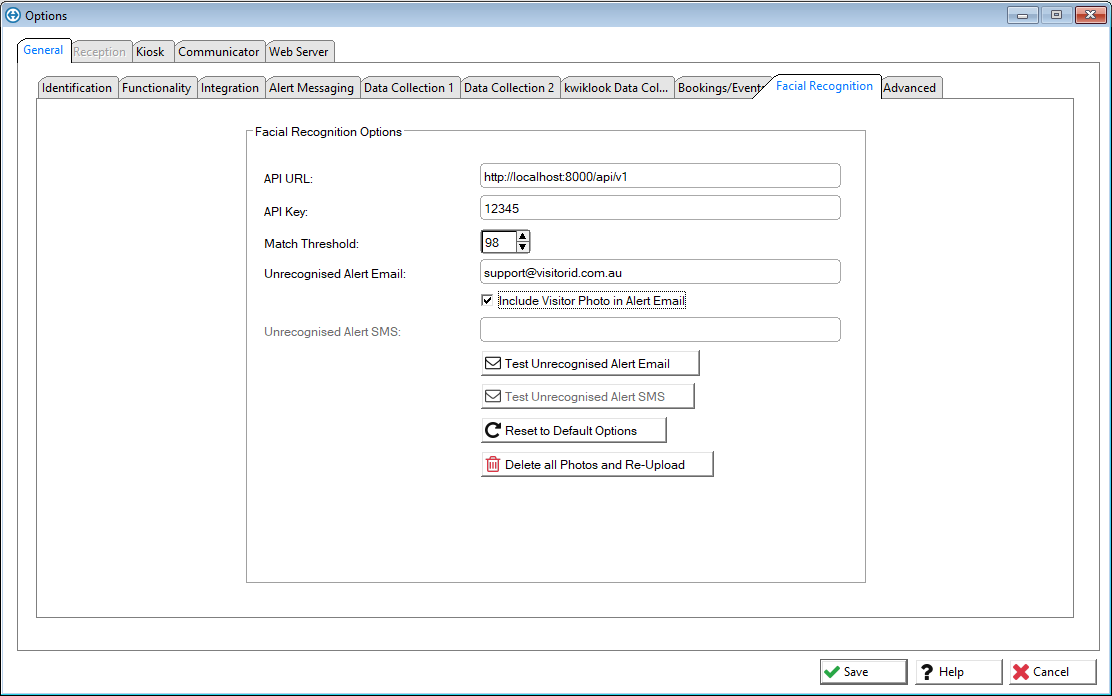Click into the API URL field

point(660,176)
